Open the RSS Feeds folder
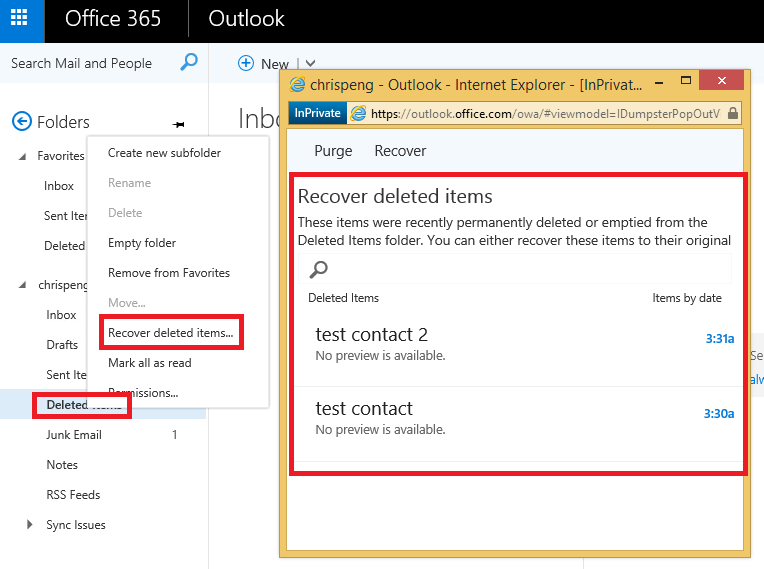Image resolution: width=764 pixels, height=569 pixels. point(73,495)
